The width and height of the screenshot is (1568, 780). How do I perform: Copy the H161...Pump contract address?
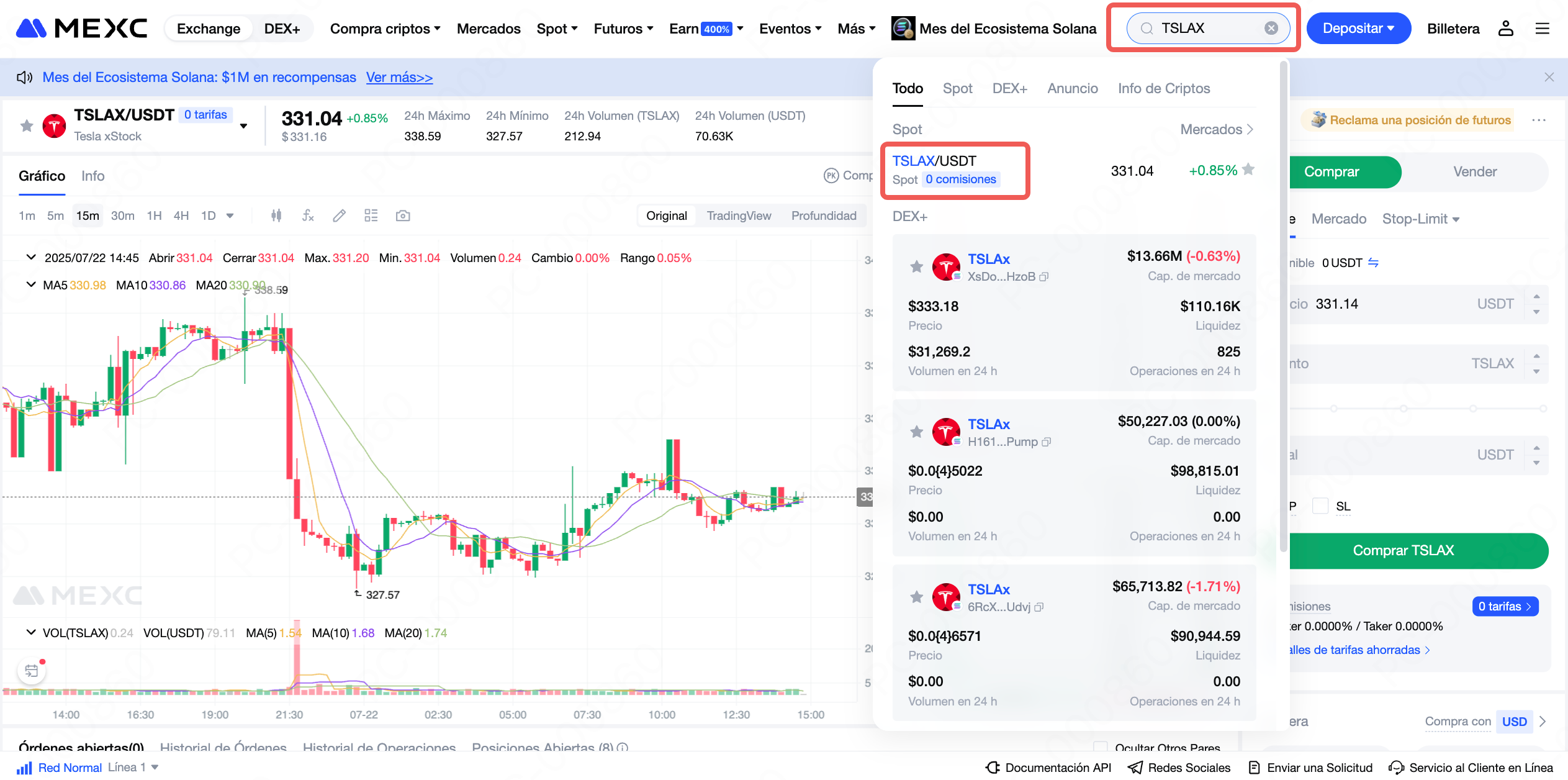(1047, 442)
